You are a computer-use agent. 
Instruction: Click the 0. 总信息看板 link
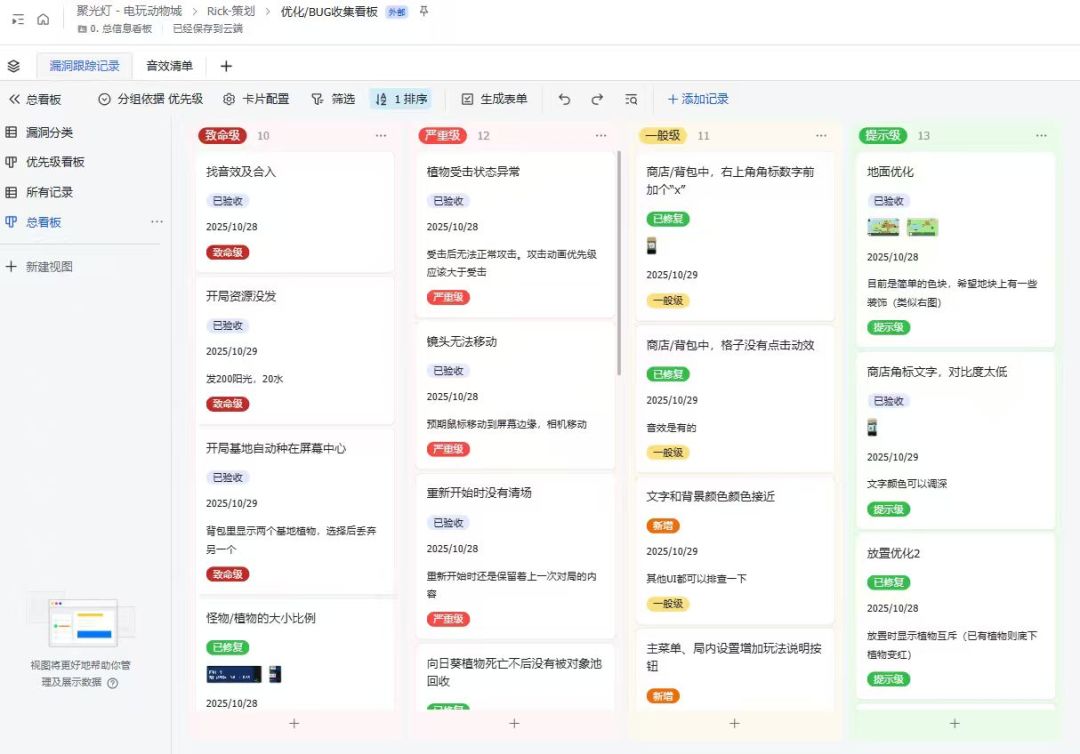(x=115, y=29)
